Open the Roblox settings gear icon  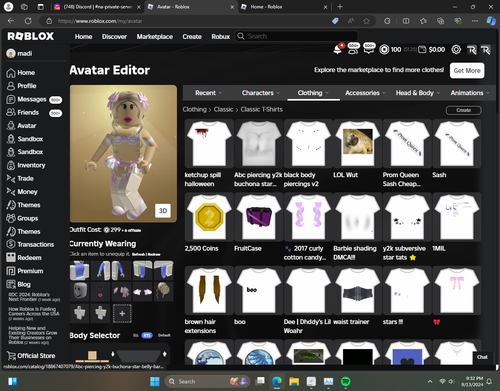(456, 50)
